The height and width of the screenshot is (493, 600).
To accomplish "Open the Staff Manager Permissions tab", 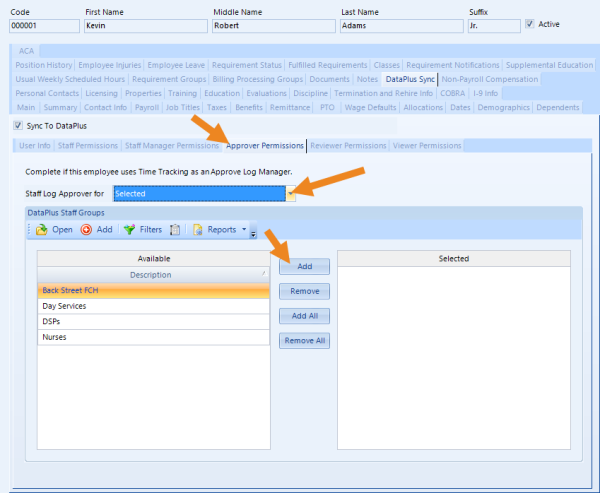I will 171,146.
